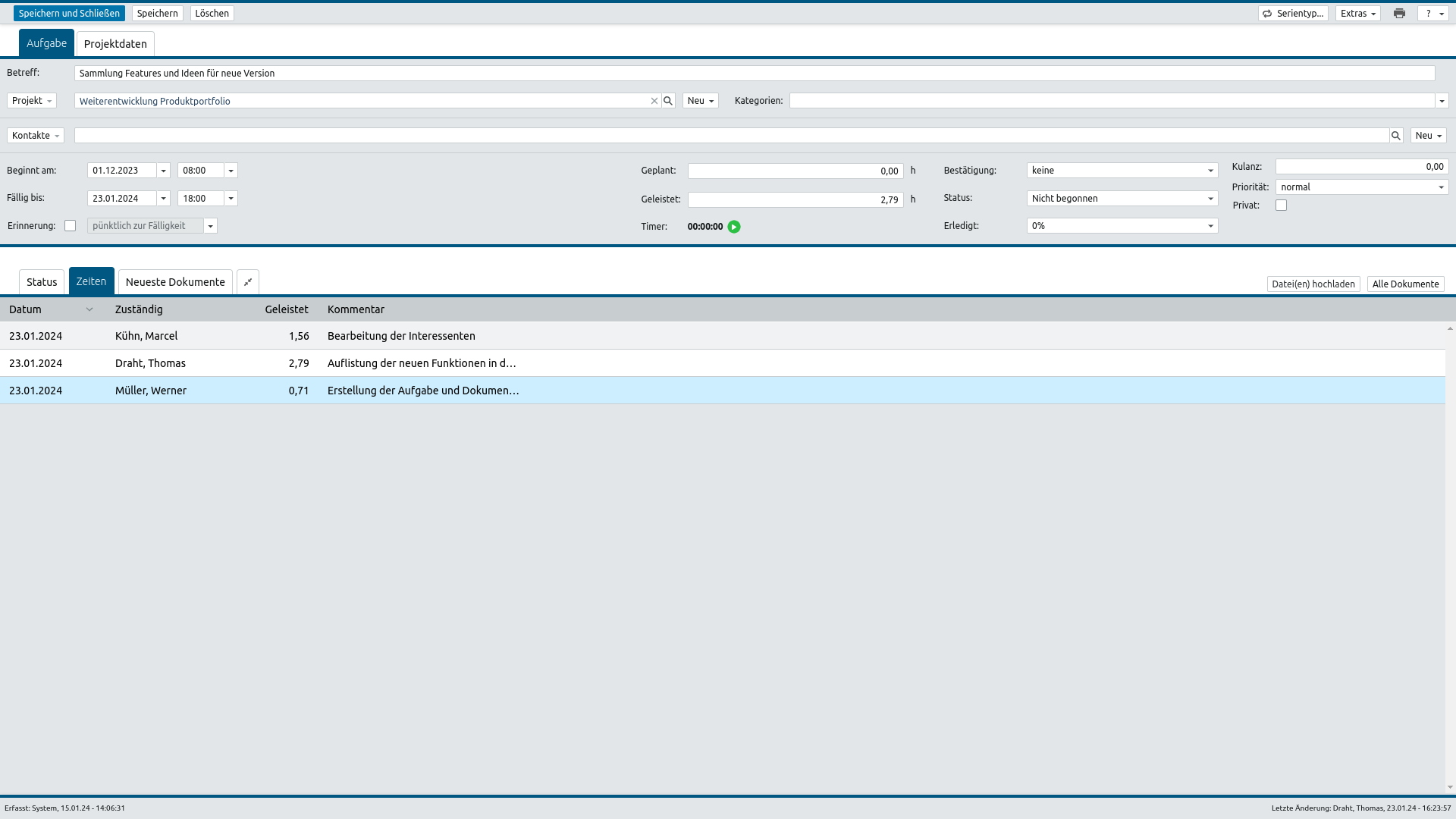This screenshot has height=819, width=1456.
Task: Open the Beginnt am date picker arrow
Action: click(x=163, y=171)
